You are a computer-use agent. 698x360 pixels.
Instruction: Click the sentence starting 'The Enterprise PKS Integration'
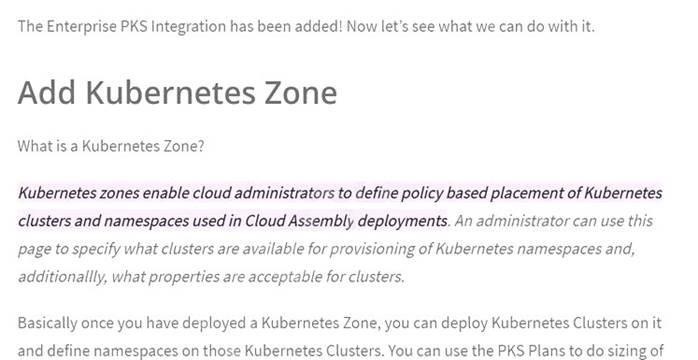[x=306, y=26]
